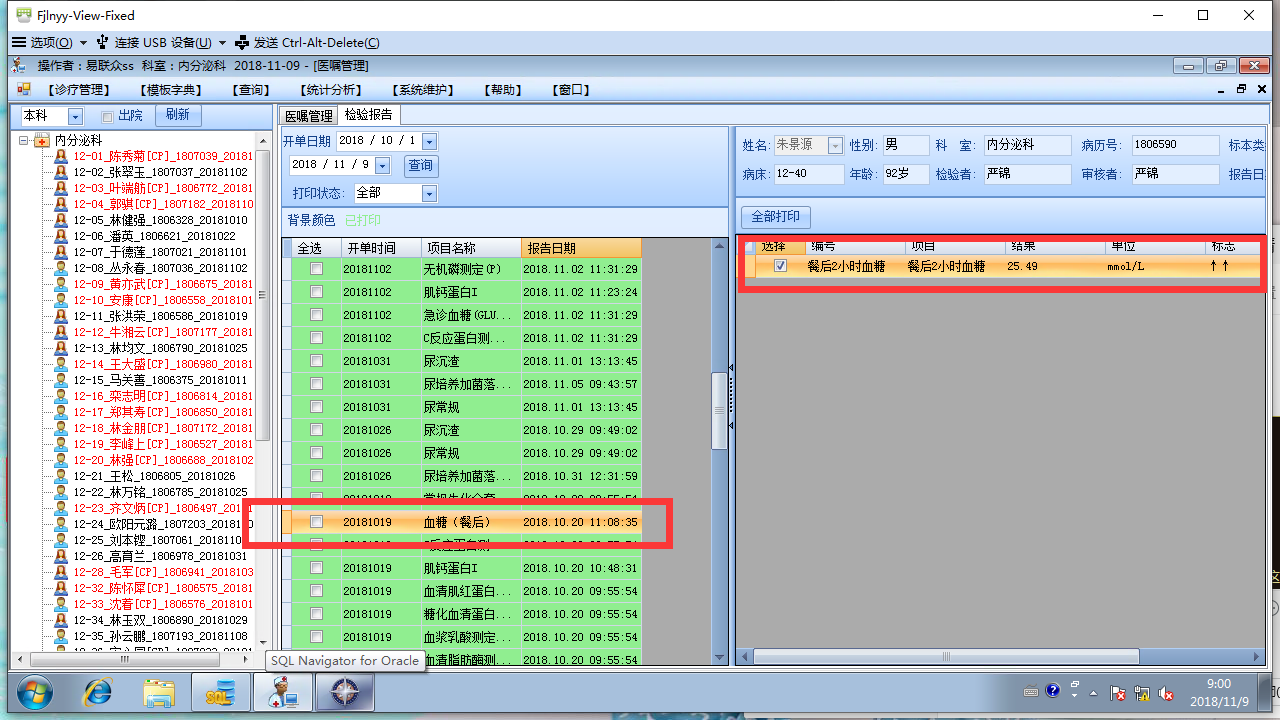The width and height of the screenshot is (1280, 720).
Task: Click the application icon left of 诊疗管理 menu
Action: point(24,89)
